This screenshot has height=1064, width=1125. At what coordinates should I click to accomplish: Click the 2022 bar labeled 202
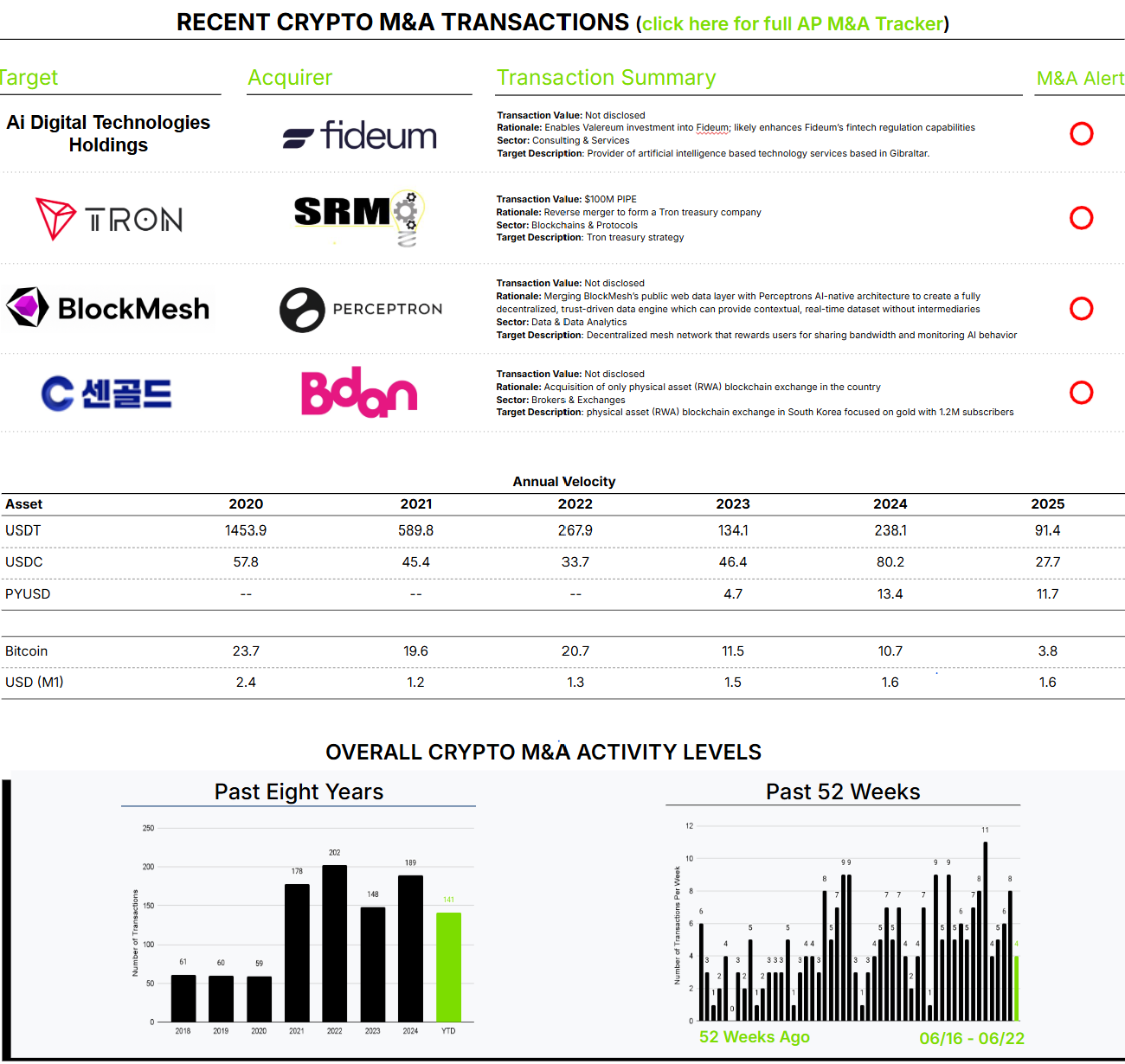coord(335,943)
